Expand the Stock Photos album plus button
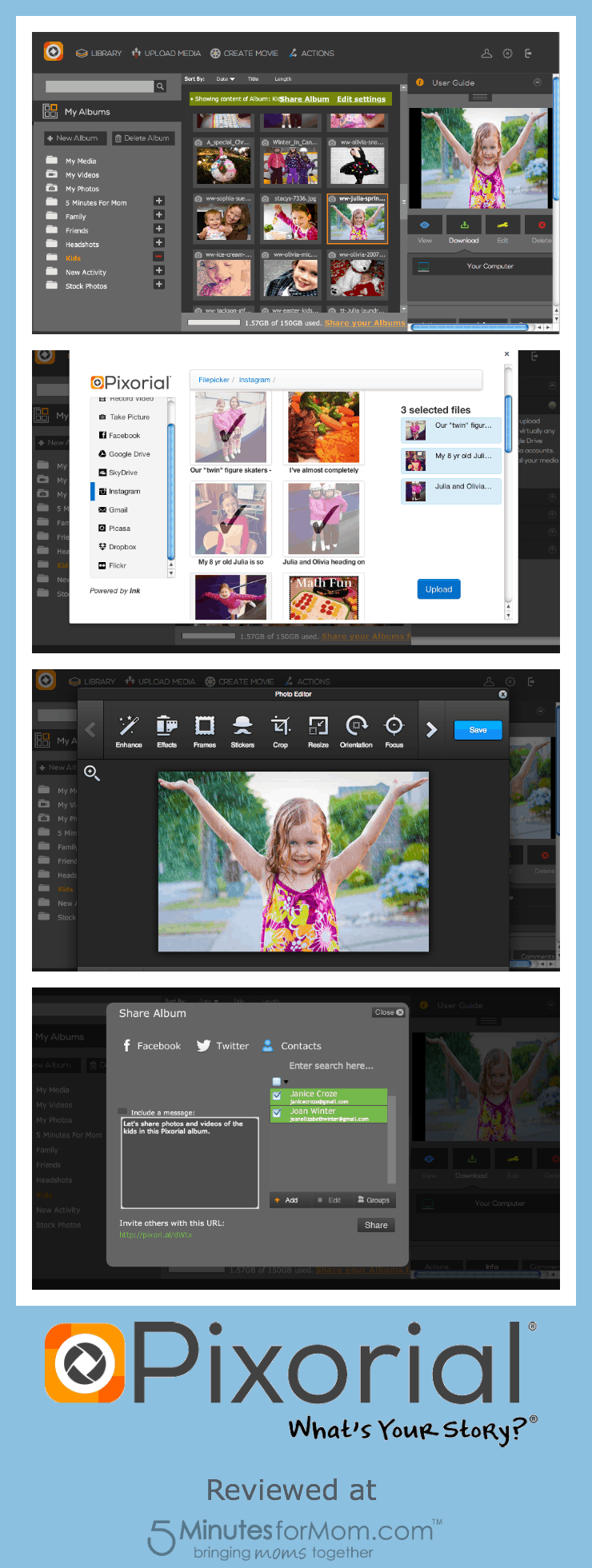Image resolution: width=592 pixels, height=1568 pixels. click(158, 285)
